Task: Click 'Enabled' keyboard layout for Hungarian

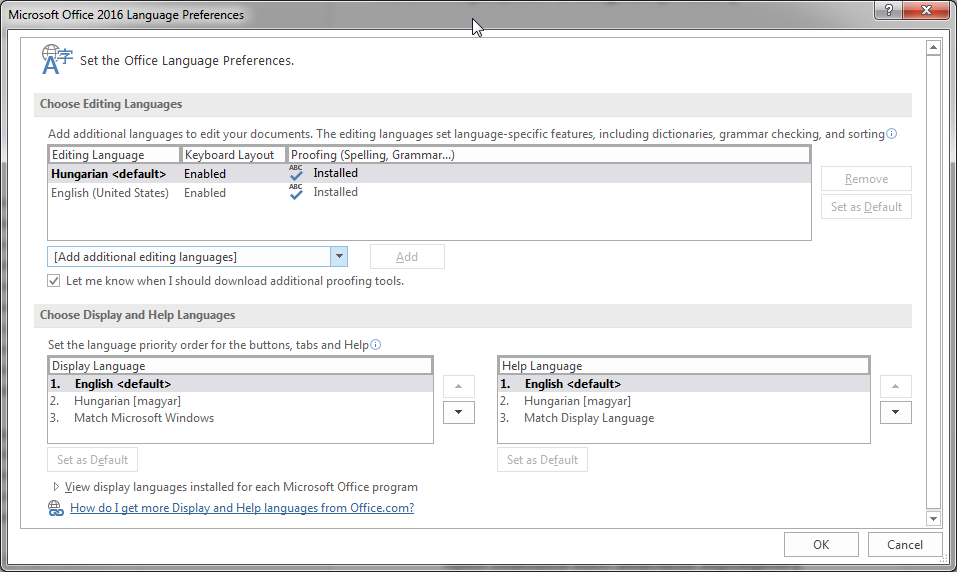Action: tap(205, 174)
